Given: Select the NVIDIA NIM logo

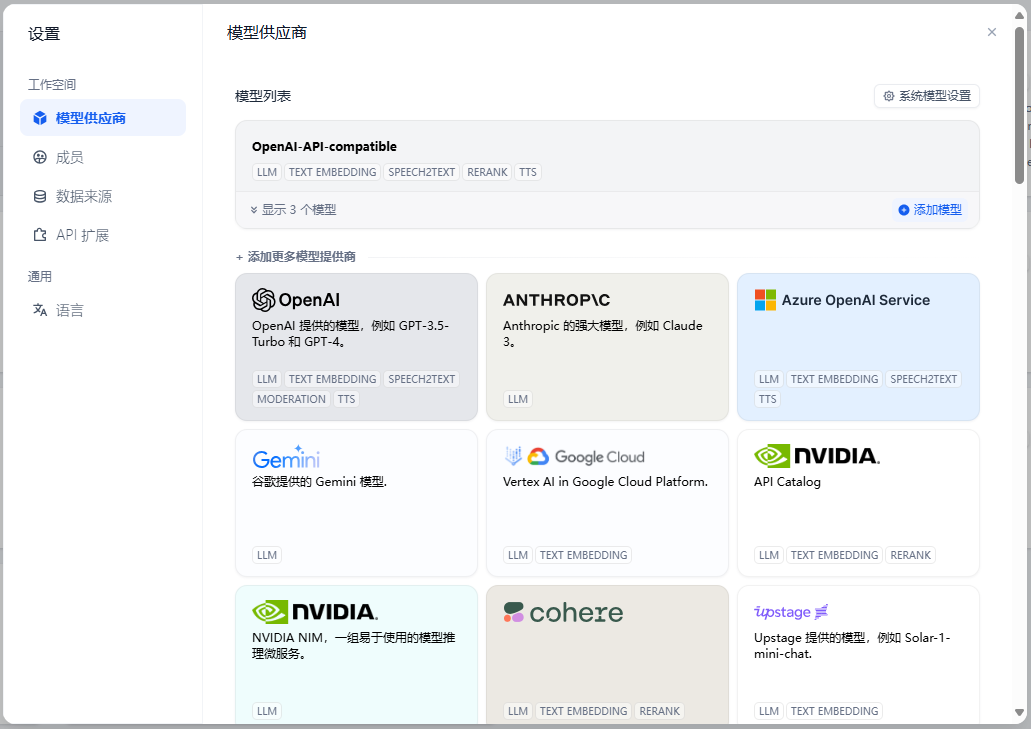Looking at the screenshot, I should point(314,612).
